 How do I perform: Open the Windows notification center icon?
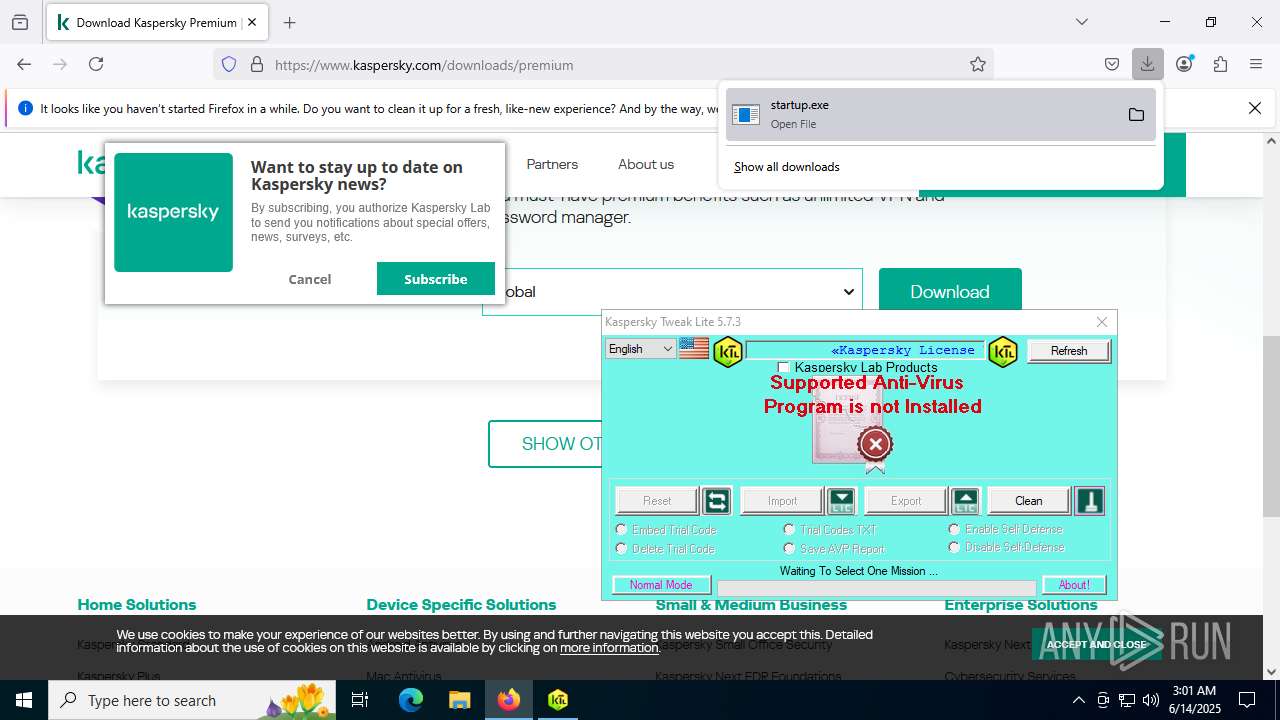[x=1247, y=700]
